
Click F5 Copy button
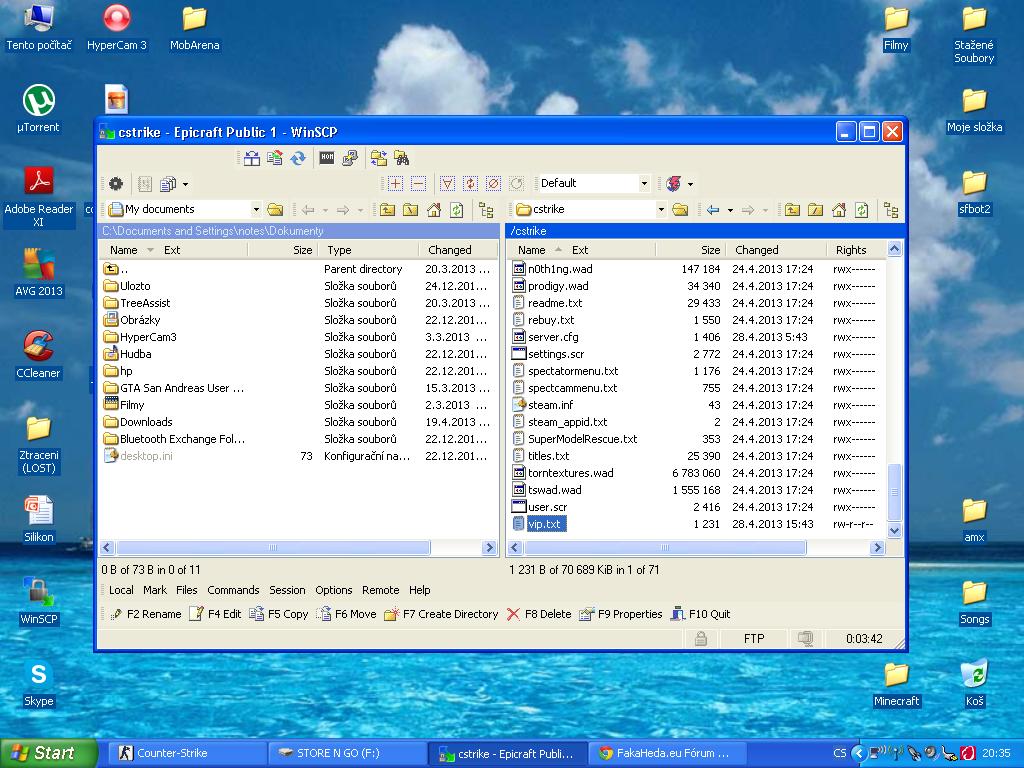(x=279, y=614)
